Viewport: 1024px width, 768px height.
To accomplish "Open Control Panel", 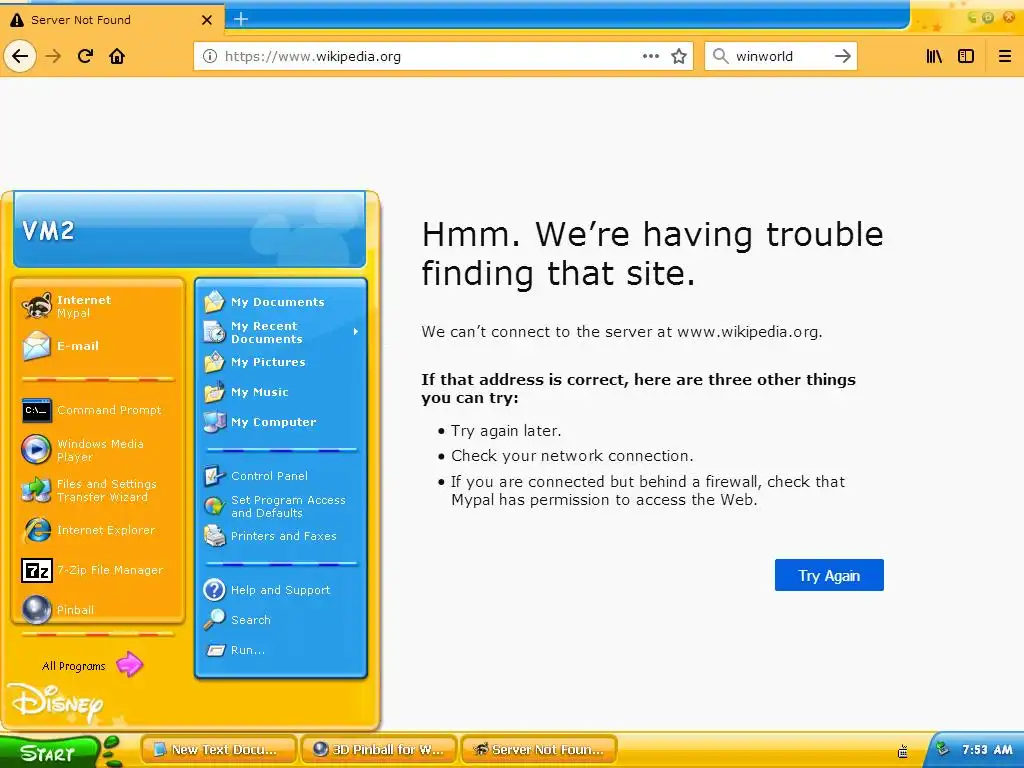I will tap(281, 476).
